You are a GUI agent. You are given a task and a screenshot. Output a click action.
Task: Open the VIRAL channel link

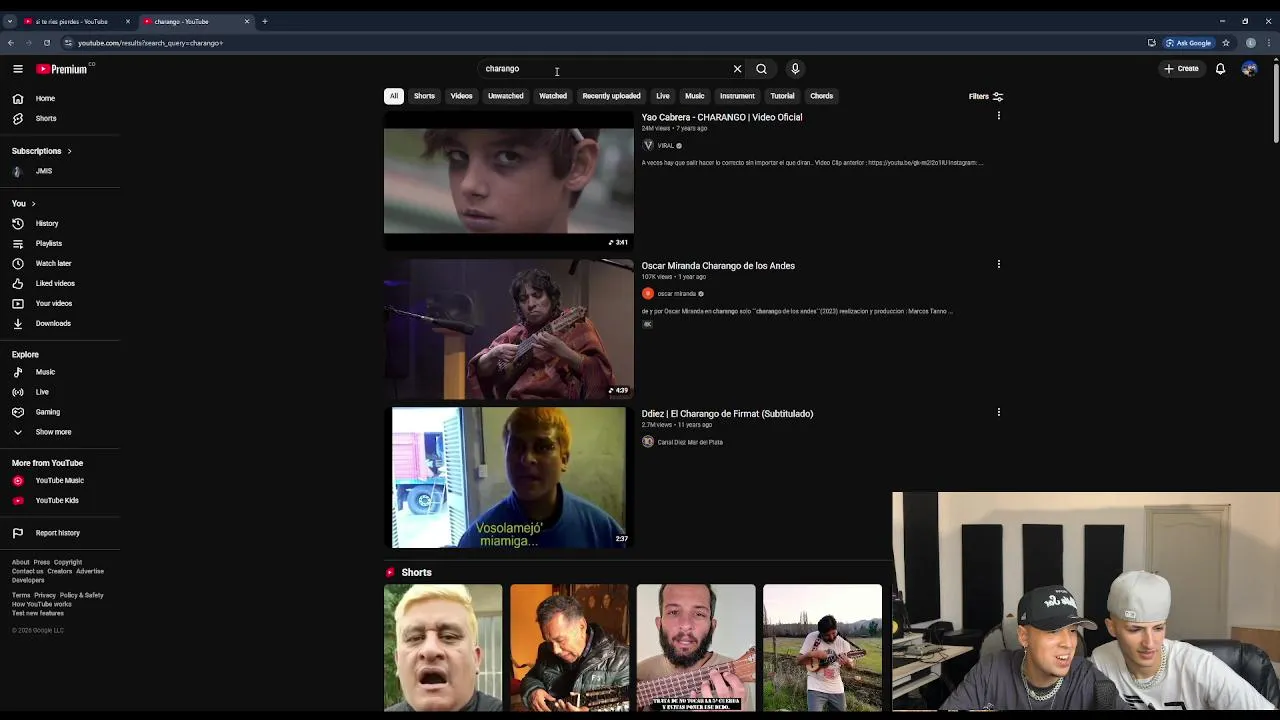pyautogui.click(x=665, y=146)
